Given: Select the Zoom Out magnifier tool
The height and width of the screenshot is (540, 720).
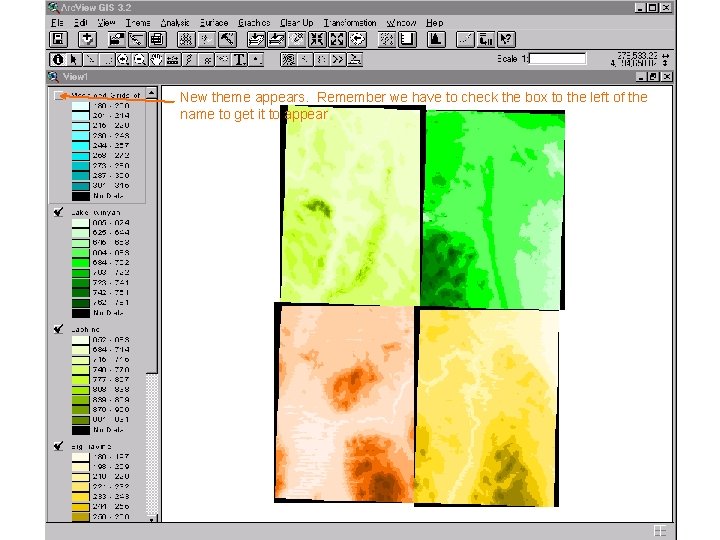Looking at the screenshot, I should (x=140, y=60).
